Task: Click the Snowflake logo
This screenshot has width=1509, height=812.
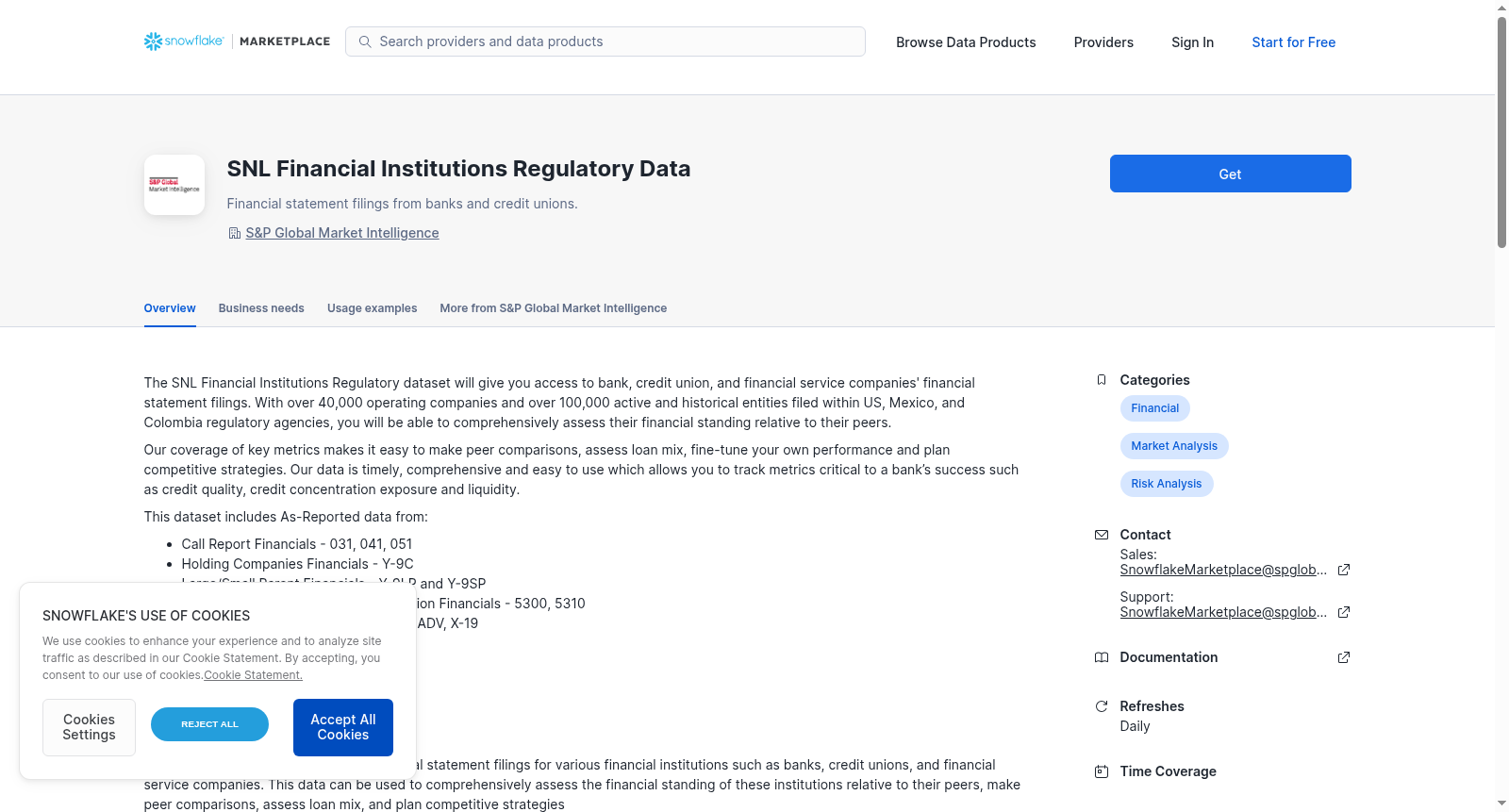Action: (184, 41)
